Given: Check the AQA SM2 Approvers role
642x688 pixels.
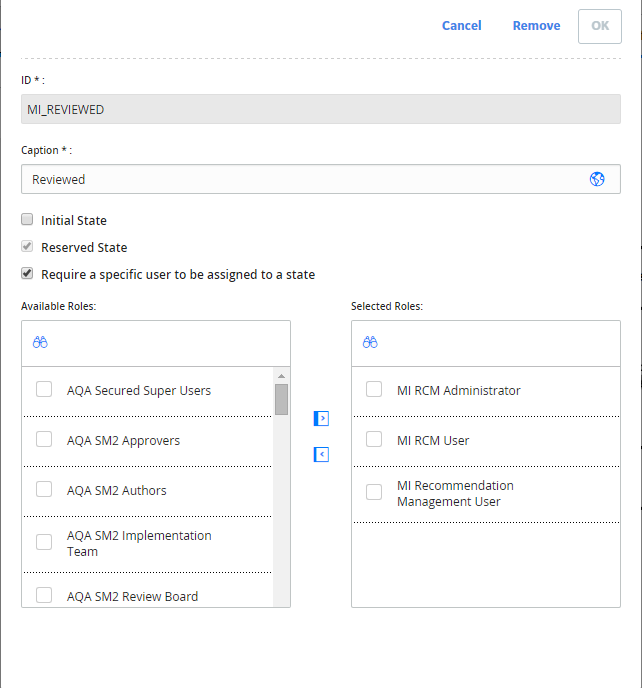Looking at the screenshot, I should pyautogui.click(x=44, y=439).
